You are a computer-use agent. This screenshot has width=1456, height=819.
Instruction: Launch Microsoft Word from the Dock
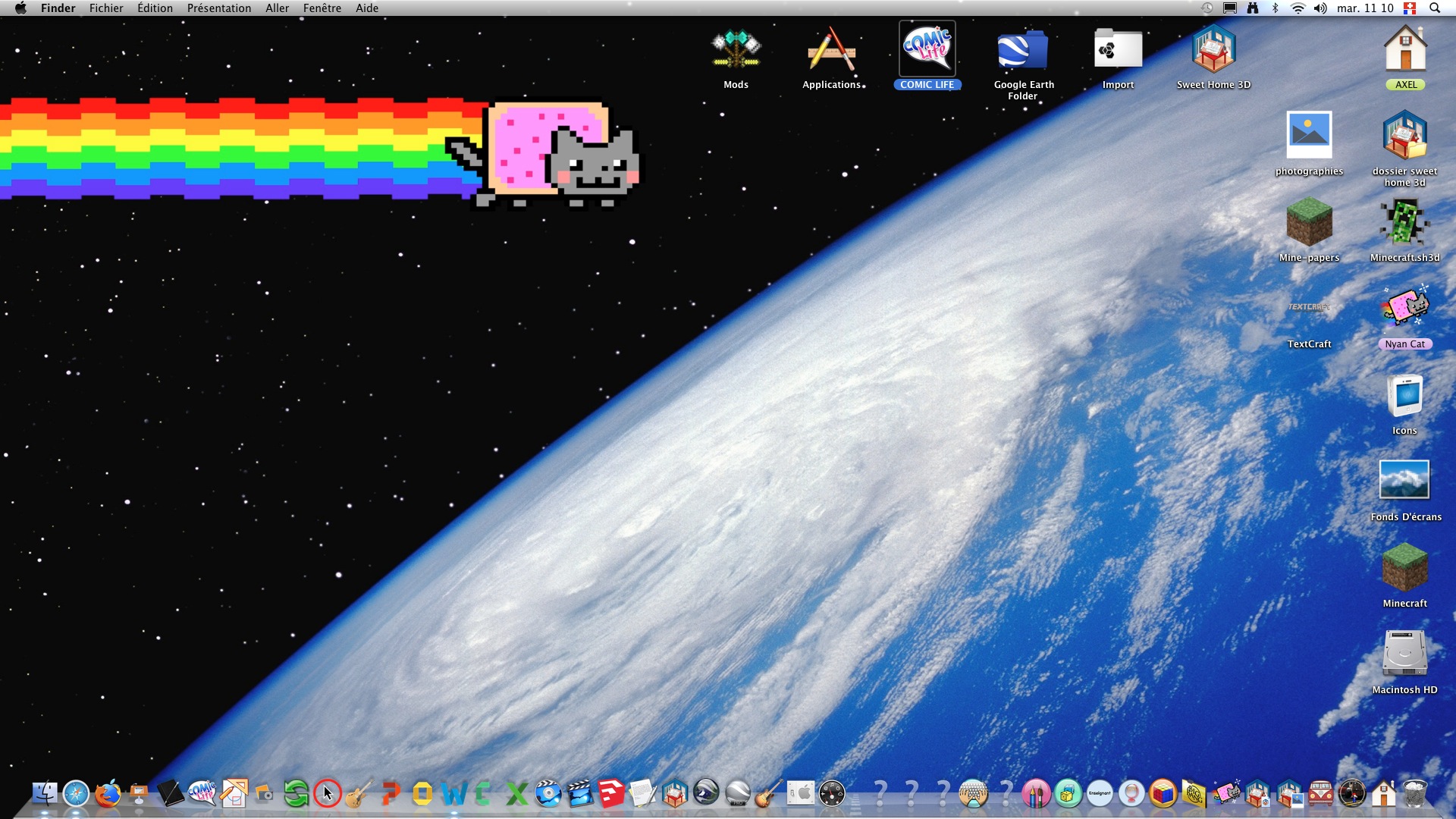(453, 794)
